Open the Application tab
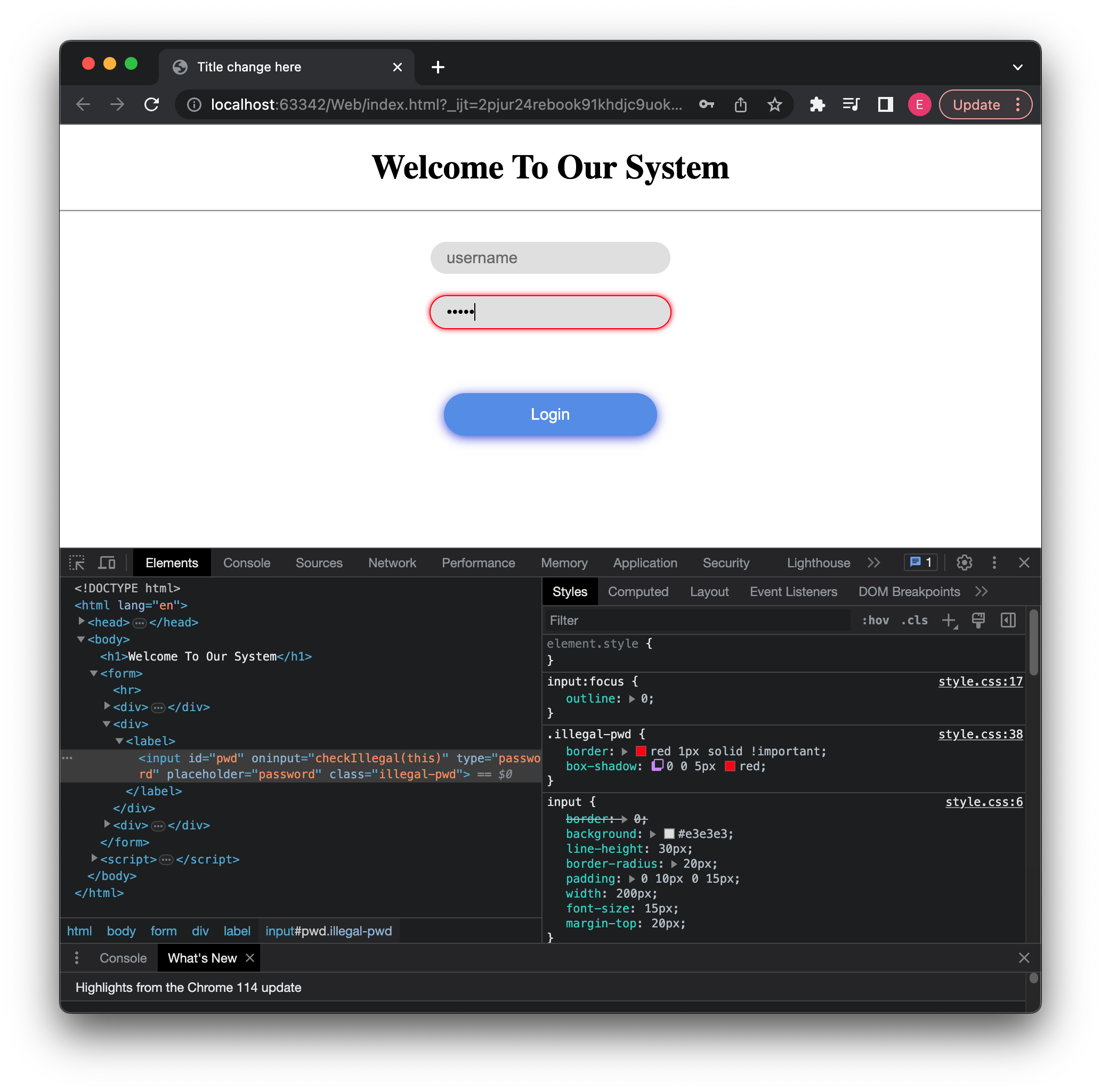The image size is (1101, 1092). pyautogui.click(x=645, y=563)
